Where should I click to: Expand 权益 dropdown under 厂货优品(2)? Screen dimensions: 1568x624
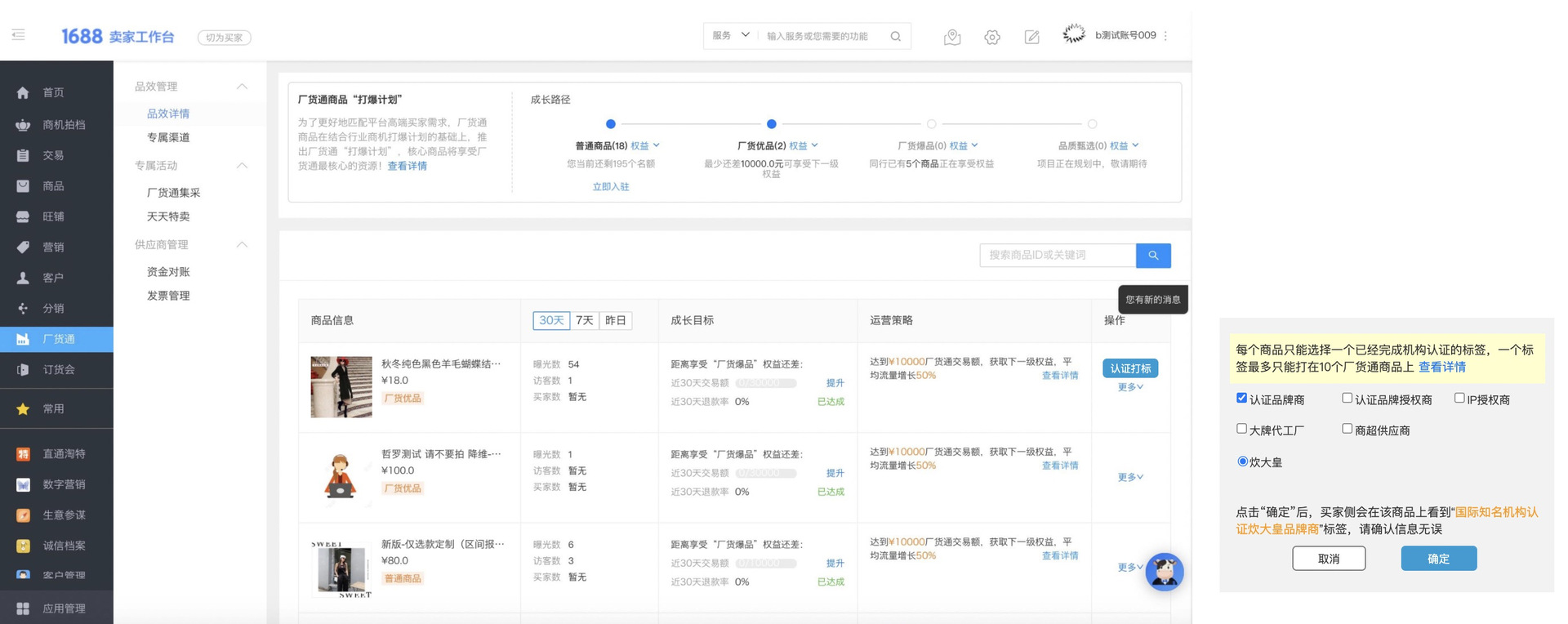point(803,146)
